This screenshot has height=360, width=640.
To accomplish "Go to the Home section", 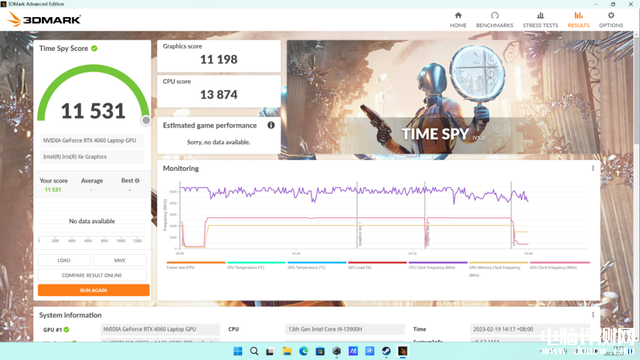I will click(x=458, y=20).
